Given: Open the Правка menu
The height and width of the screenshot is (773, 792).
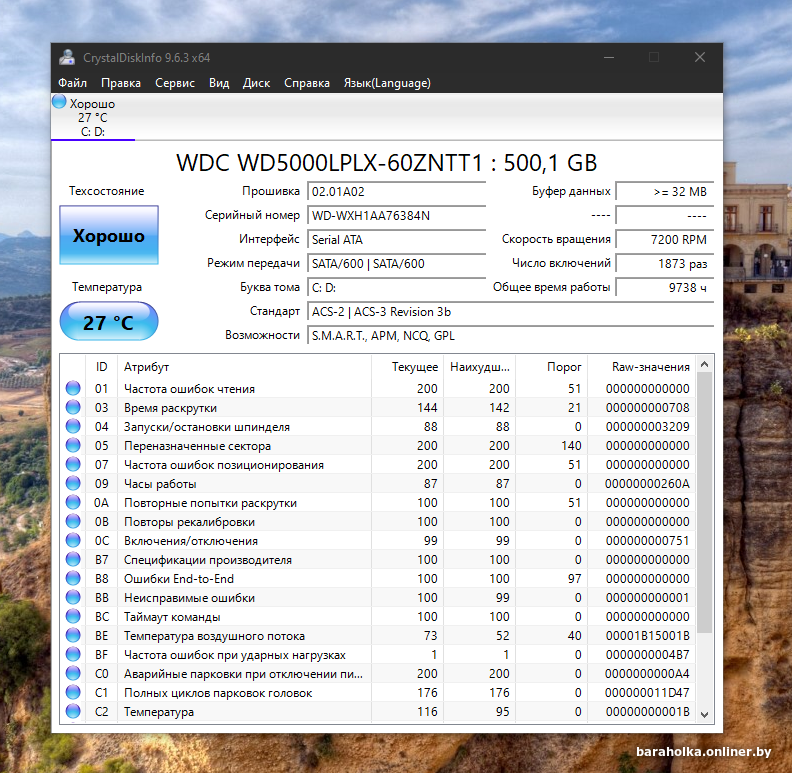Looking at the screenshot, I should pyautogui.click(x=121, y=83).
